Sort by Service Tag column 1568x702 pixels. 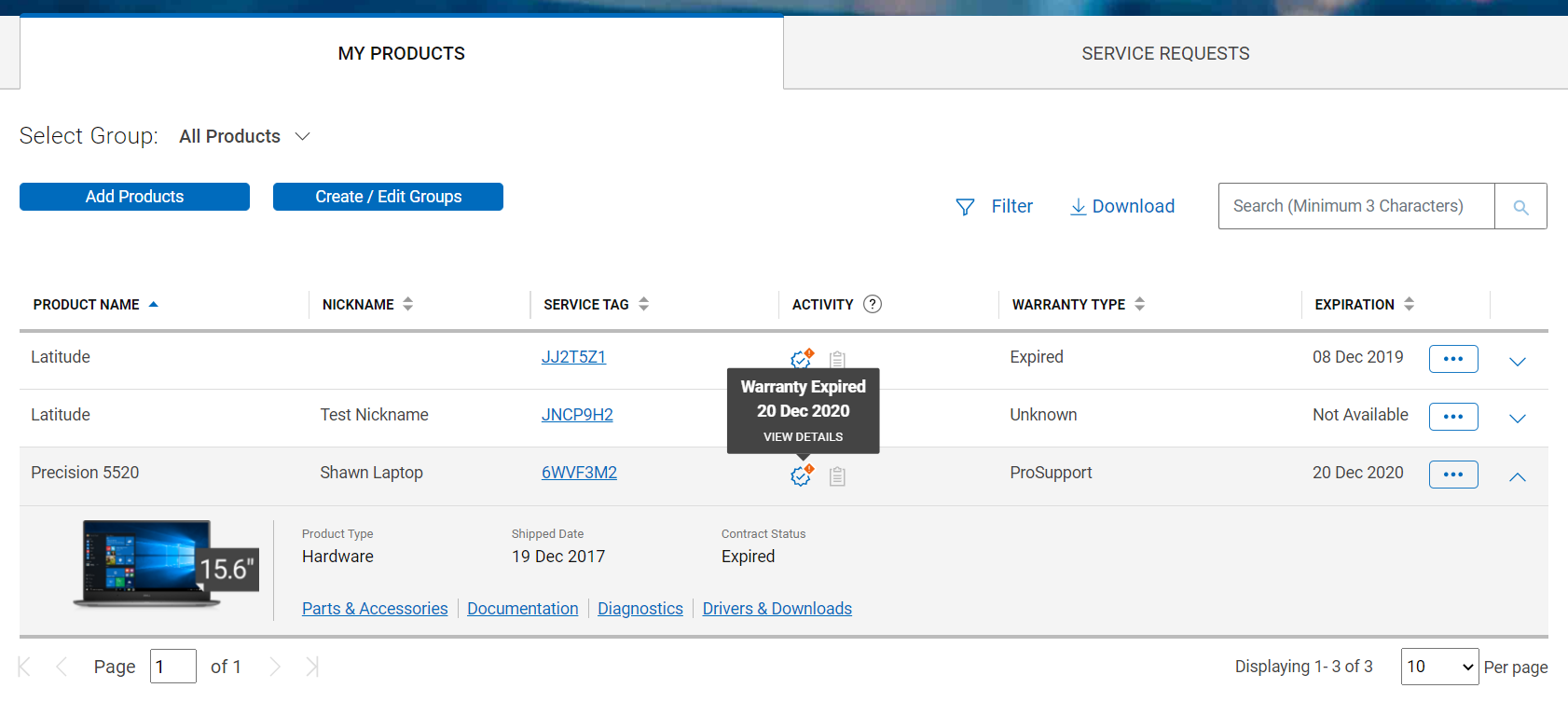[597, 305]
